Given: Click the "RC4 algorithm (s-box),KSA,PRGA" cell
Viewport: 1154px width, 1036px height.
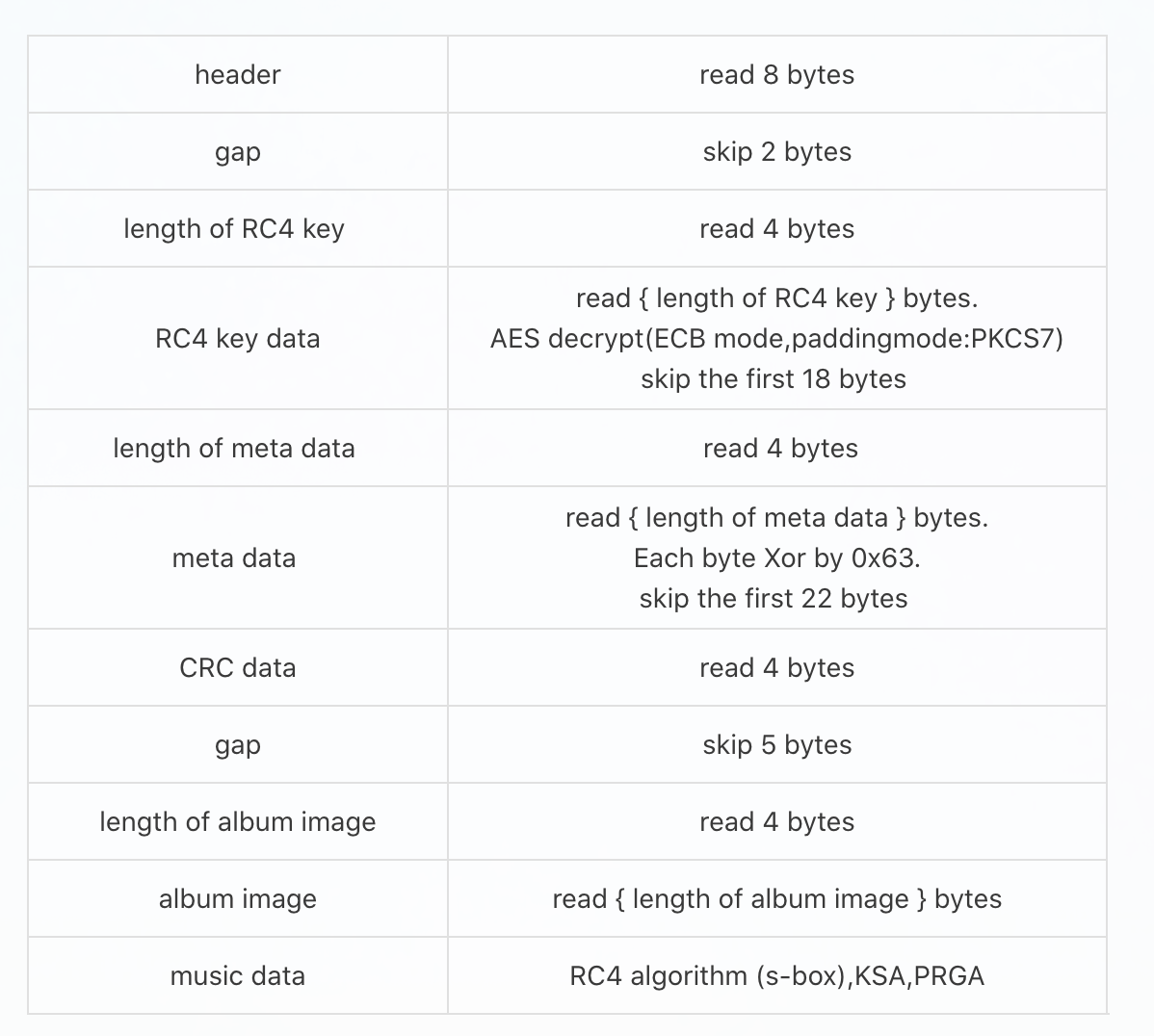Looking at the screenshot, I should pyautogui.click(x=776, y=976).
